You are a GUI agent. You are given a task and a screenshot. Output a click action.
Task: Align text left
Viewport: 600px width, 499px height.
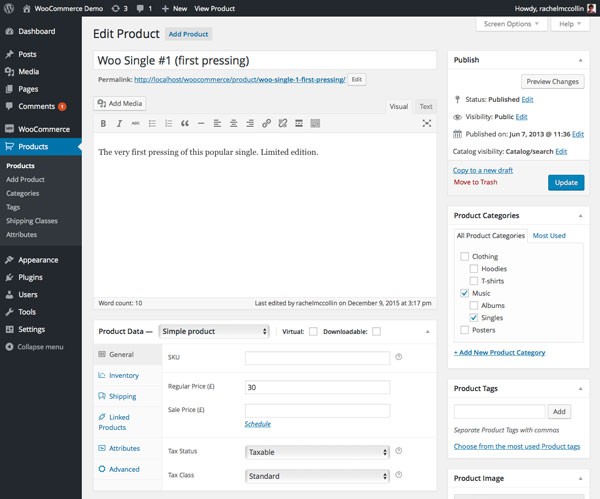tap(217, 123)
